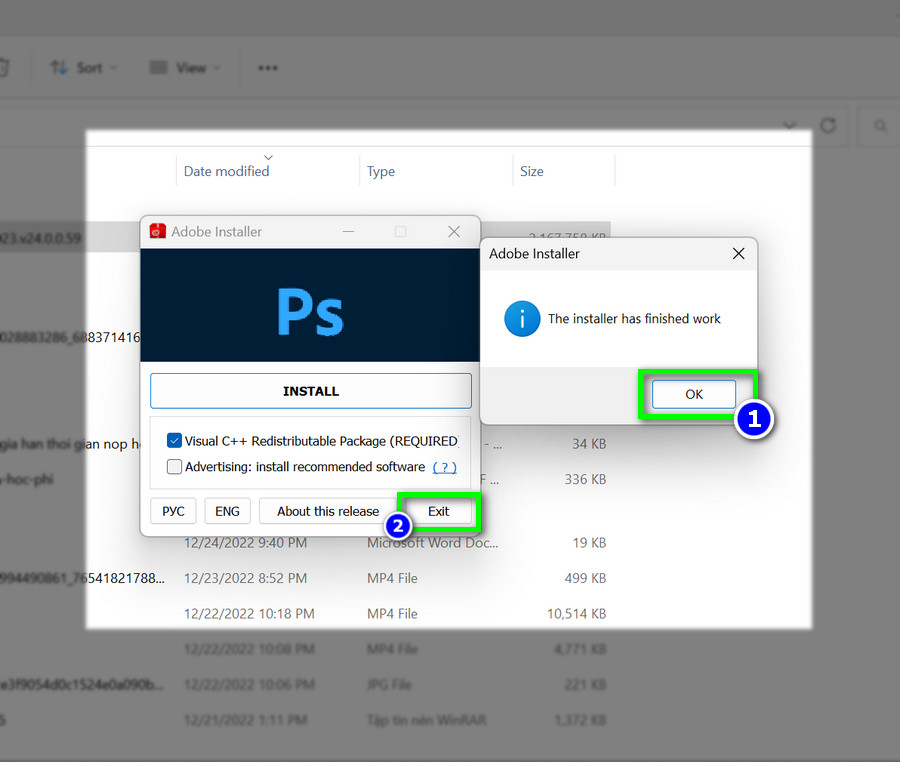Select the Microsoft Word Doc row

[304, 543]
